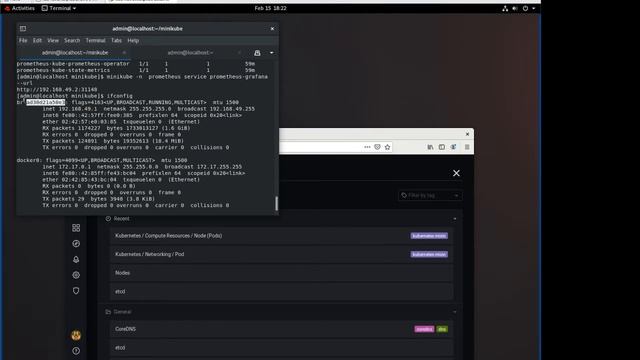Image resolution: width=640 pixels, height=360 pixels.
Task: Open the volume tray icon
Action: click(x=515, y=8)
